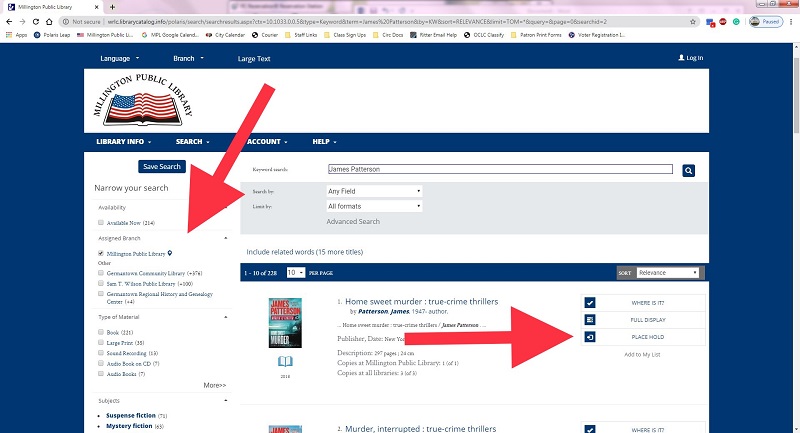Image resolution: width=800 pixels, height=433 pixels.
Task: Open the Library Info menu
Action: pos(127,142)
